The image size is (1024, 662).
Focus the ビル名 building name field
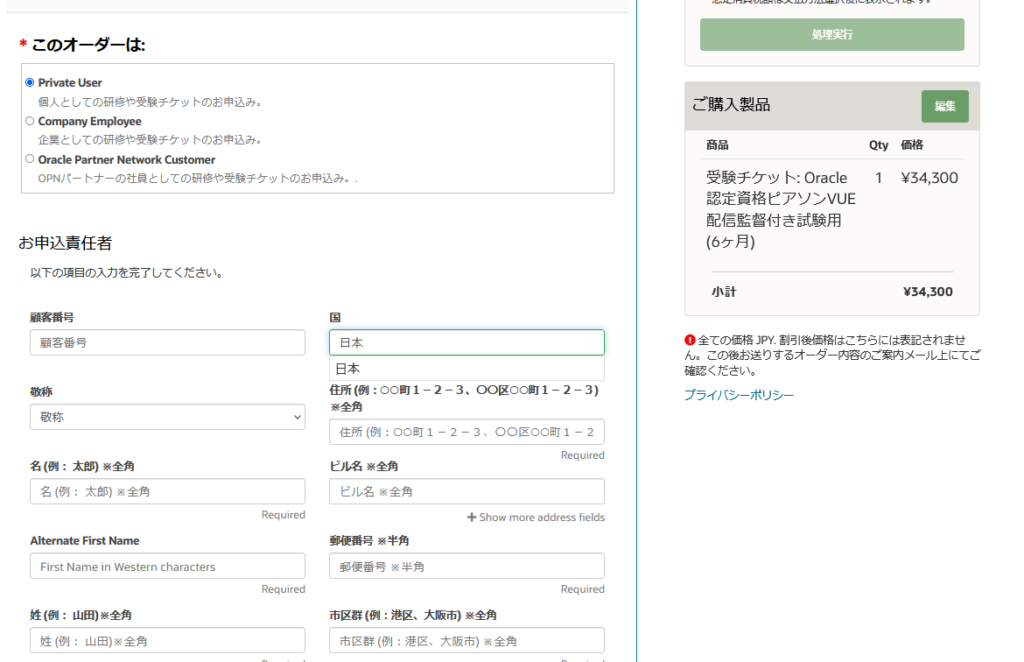coord(466,492)
